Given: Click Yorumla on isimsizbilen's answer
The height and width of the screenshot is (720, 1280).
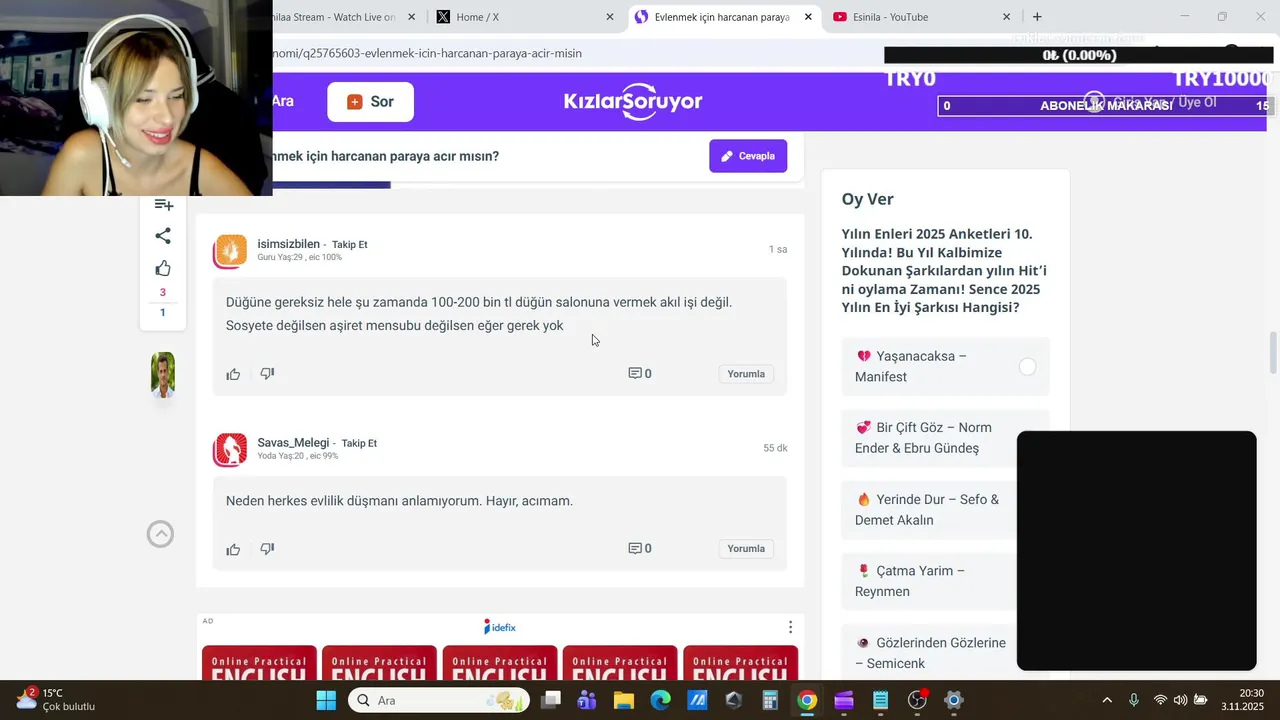Looking at the screenshot, I should tap(746, 374).
